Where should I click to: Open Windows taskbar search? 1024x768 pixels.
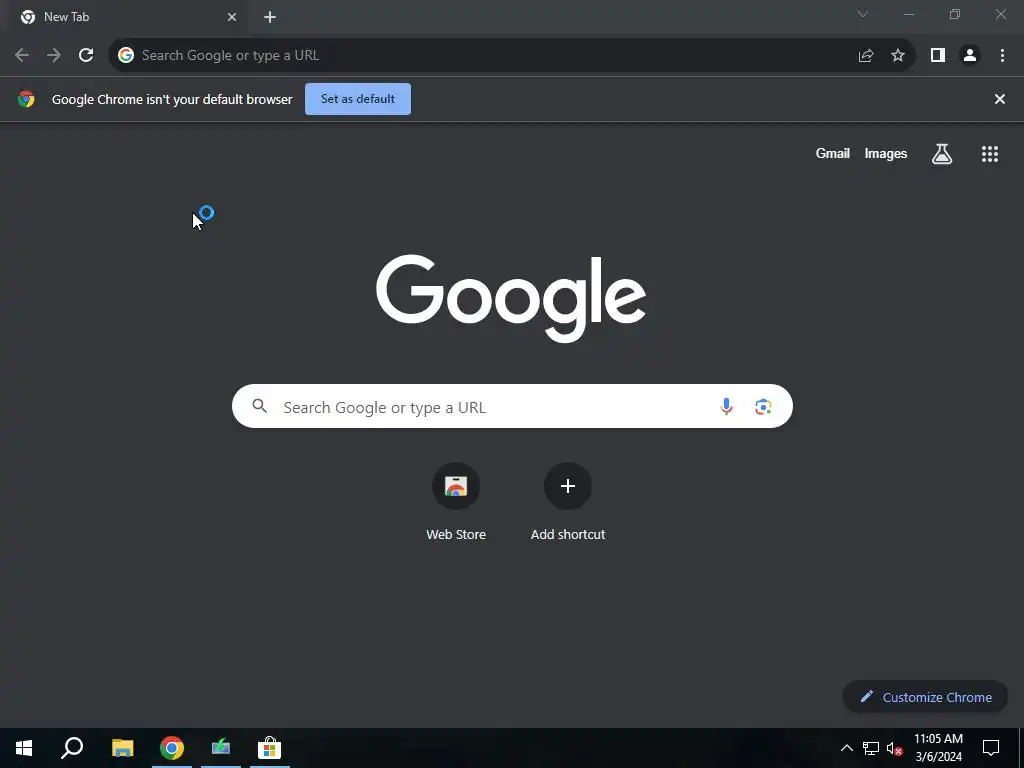(72, 748)
